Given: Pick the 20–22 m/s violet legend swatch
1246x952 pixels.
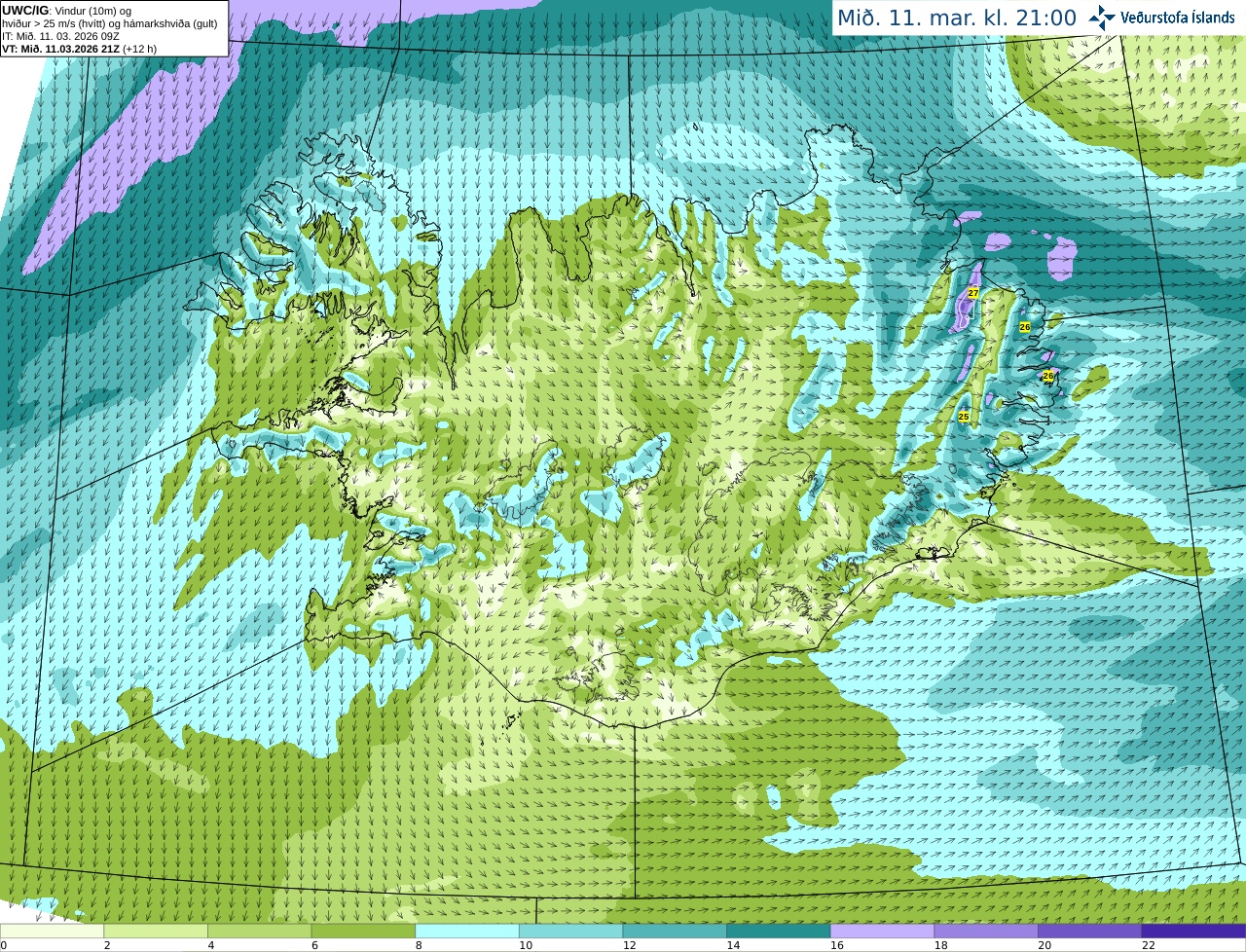Looking at the screenshot, I should [1090, 931].
